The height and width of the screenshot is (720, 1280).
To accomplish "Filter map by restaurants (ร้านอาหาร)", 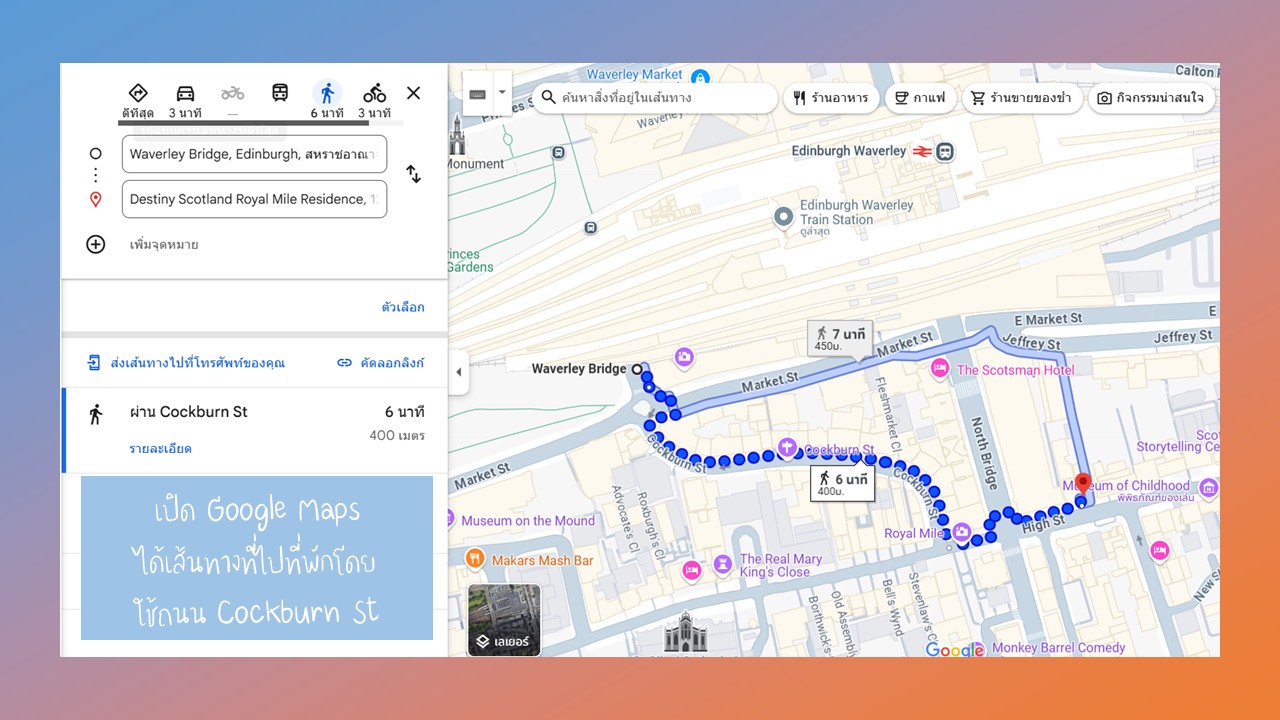I will pos(831,98).
